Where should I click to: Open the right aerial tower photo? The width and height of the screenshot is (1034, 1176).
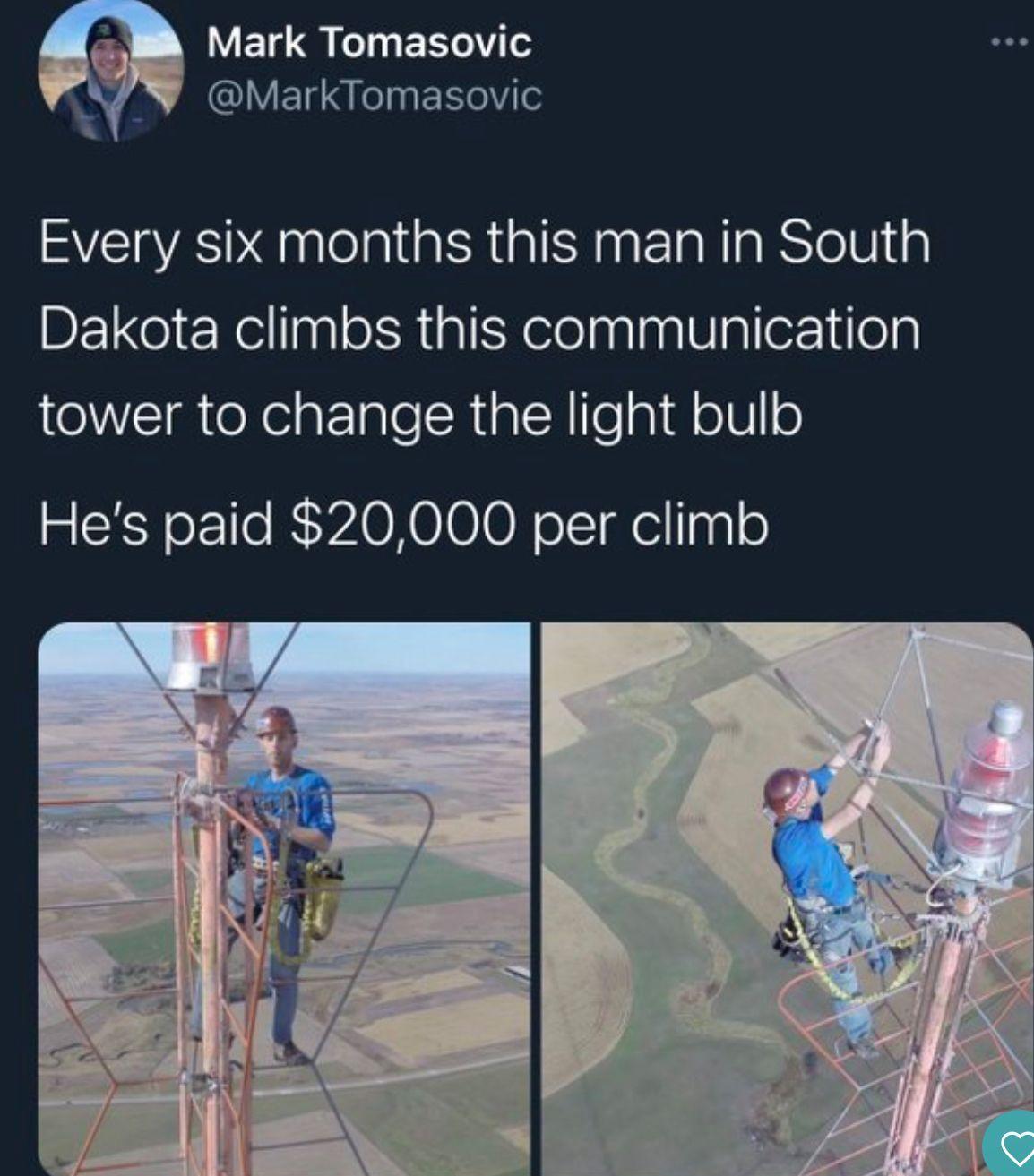[788, 899]
